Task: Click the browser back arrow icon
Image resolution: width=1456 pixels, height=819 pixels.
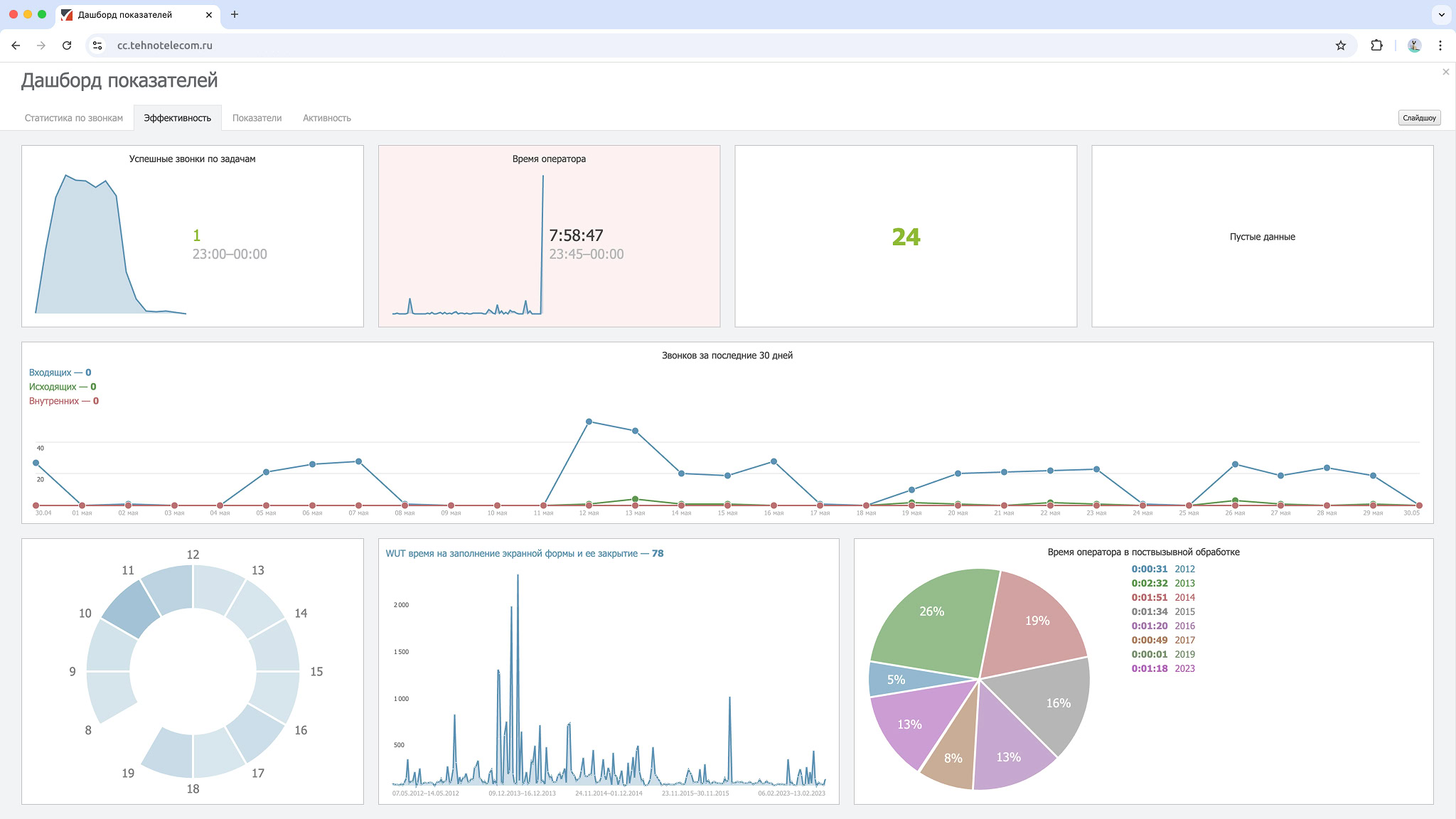Action: point(16,45)
